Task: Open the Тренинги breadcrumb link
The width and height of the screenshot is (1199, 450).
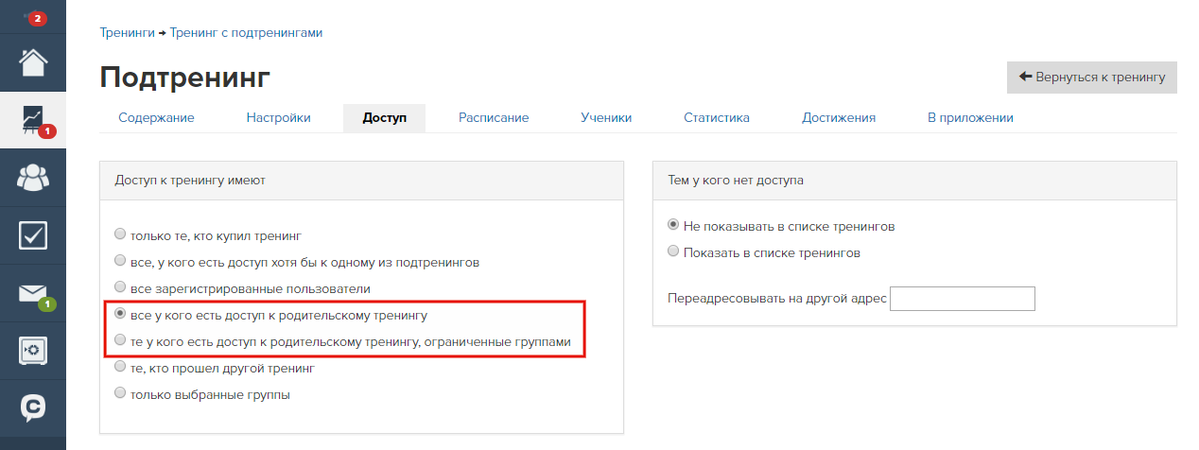Action: 127,33
